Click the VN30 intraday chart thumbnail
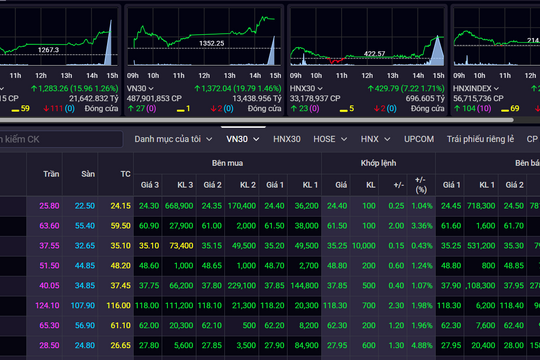The image size is (540, 360). [x=204, y=37]
